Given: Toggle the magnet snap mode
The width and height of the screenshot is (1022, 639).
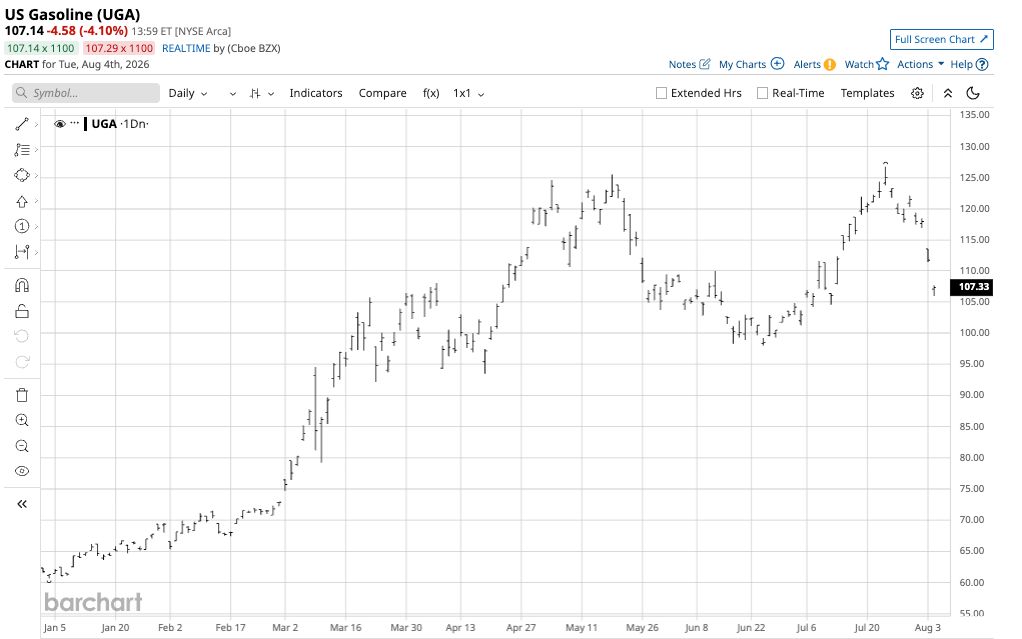Looking at the screenshot, I should pyautogui.click(x=22, y=285).
